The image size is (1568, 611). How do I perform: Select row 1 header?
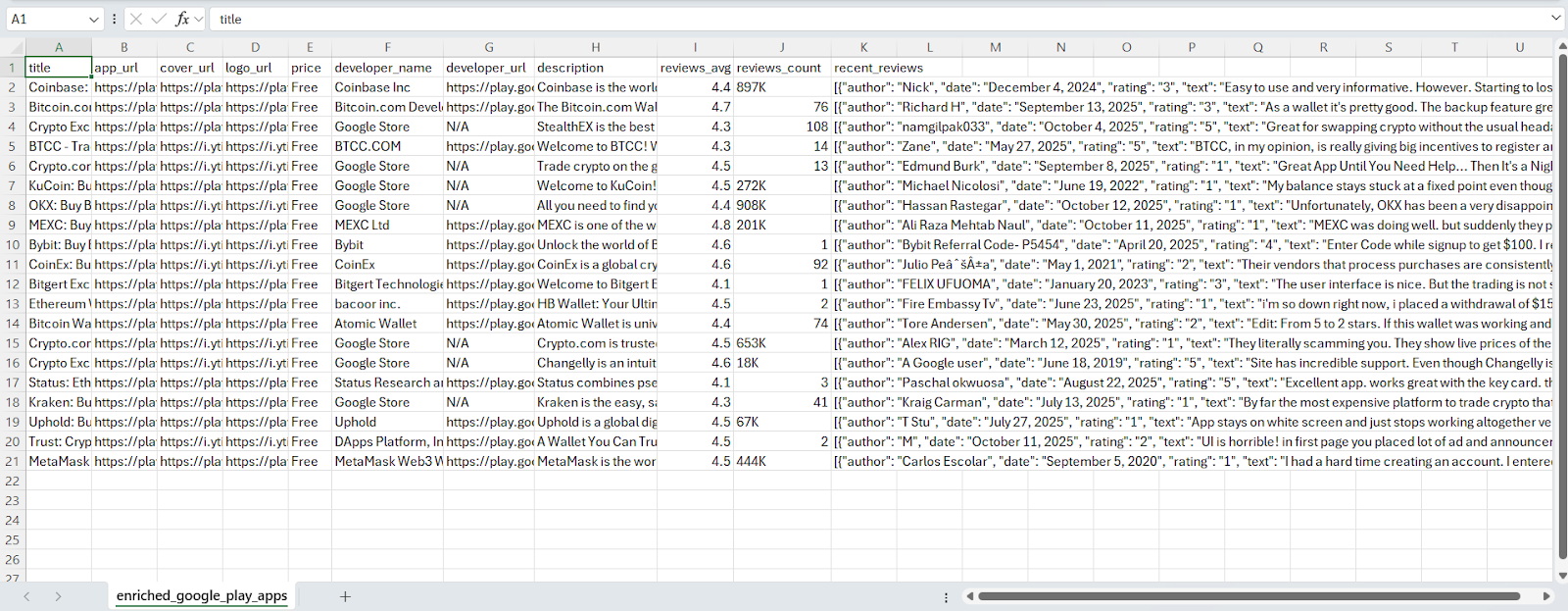click(13, 68)
